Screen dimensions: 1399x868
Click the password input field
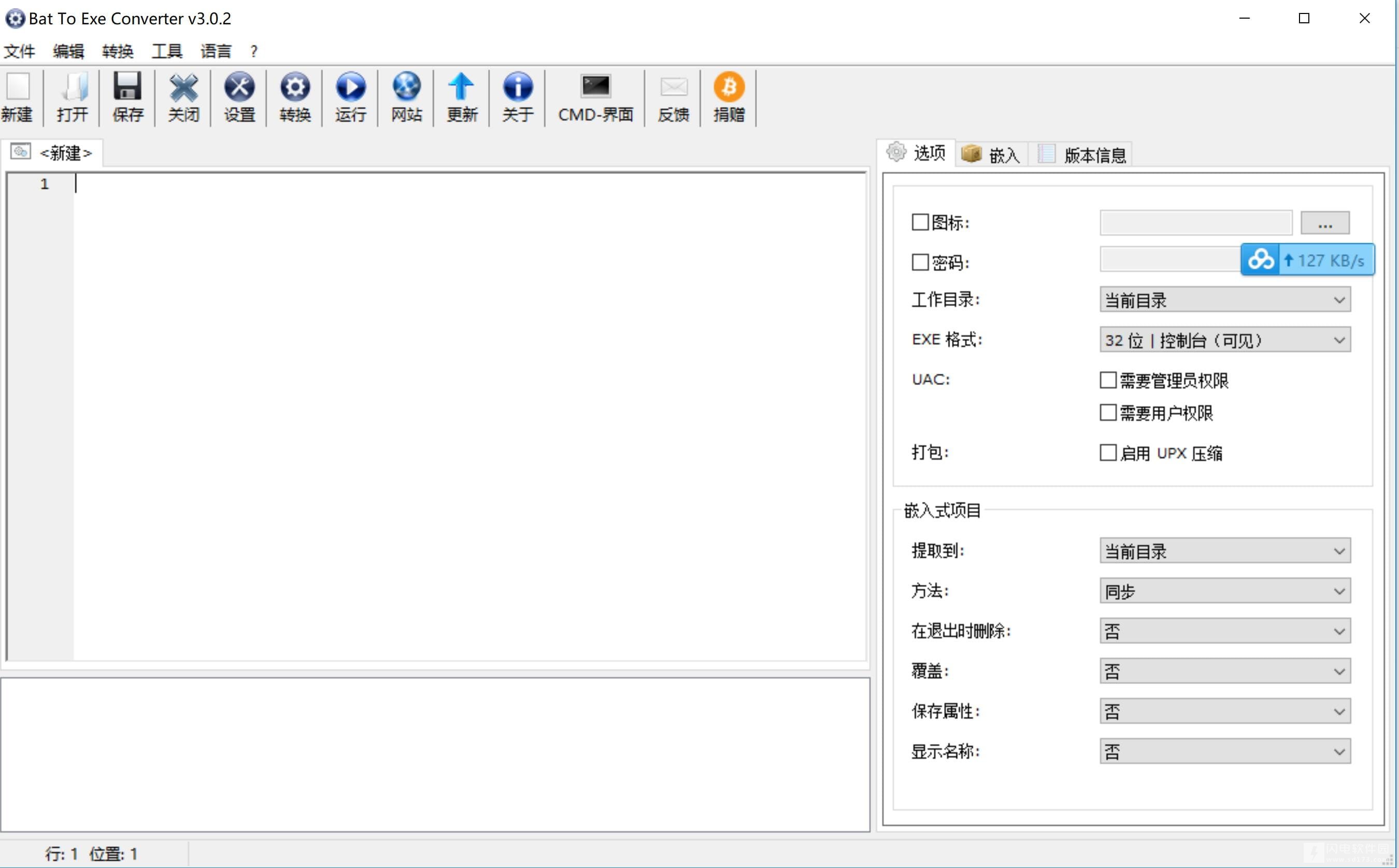click(1170, 259)
